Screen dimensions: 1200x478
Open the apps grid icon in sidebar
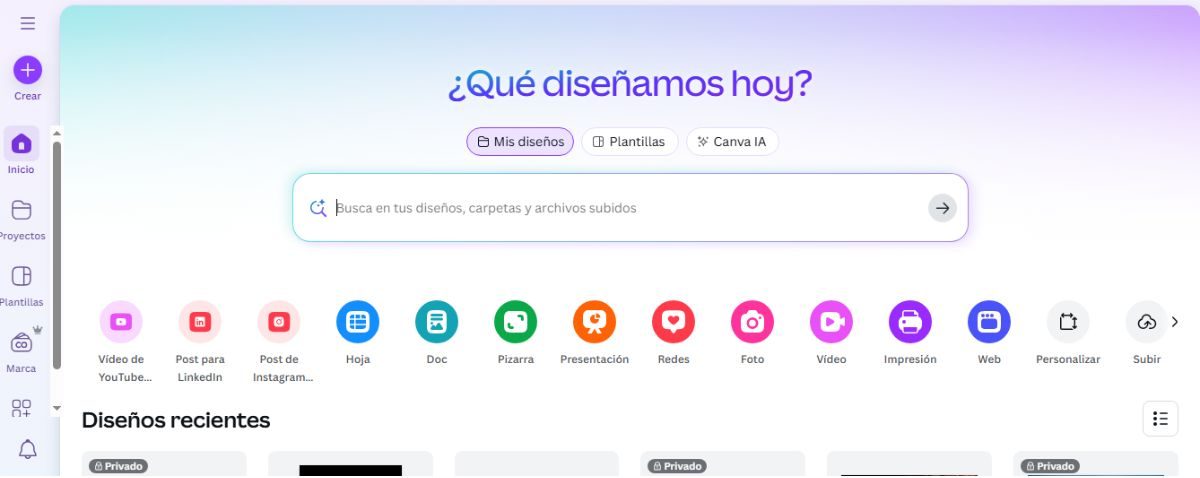coord(21,408)
